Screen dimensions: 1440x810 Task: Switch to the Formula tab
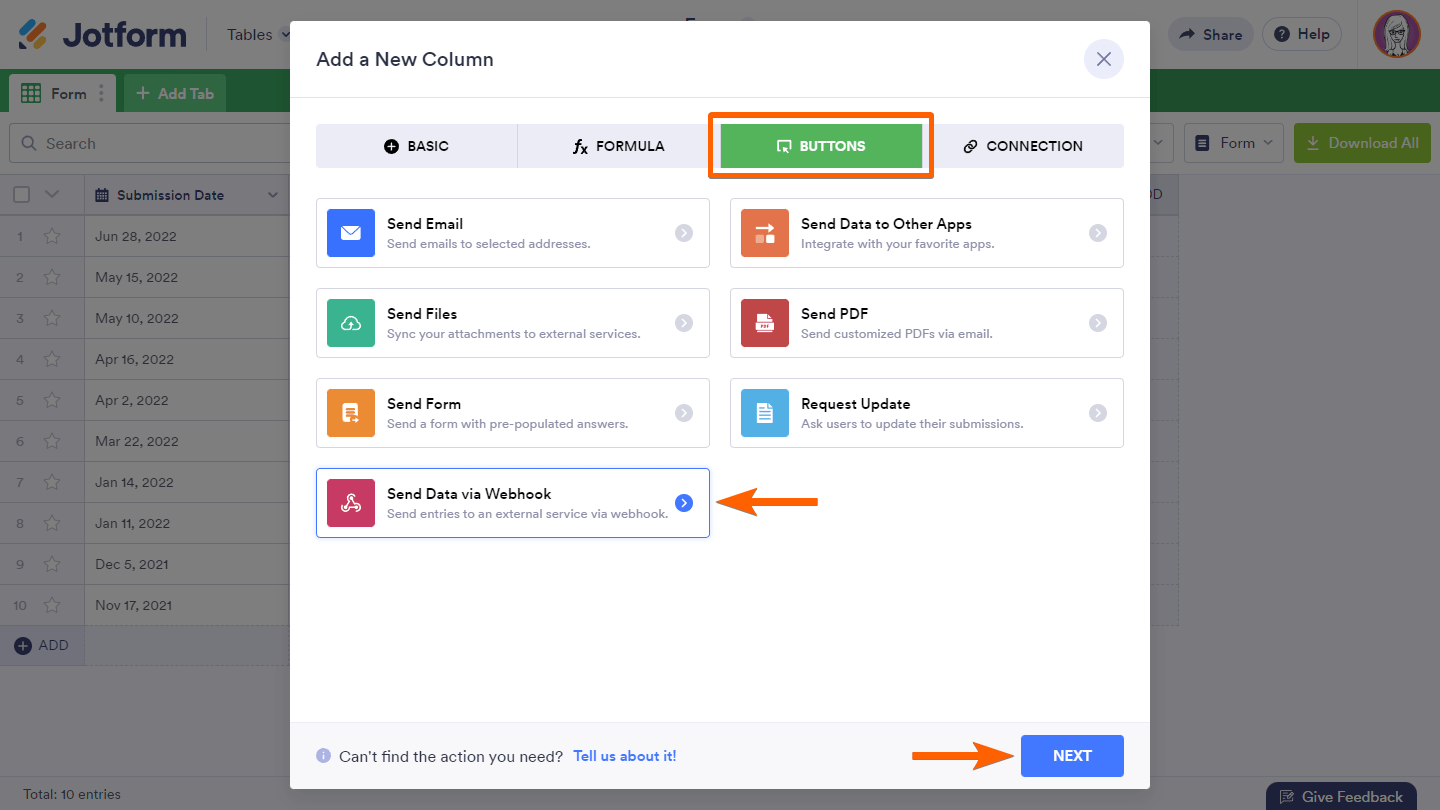618,146
